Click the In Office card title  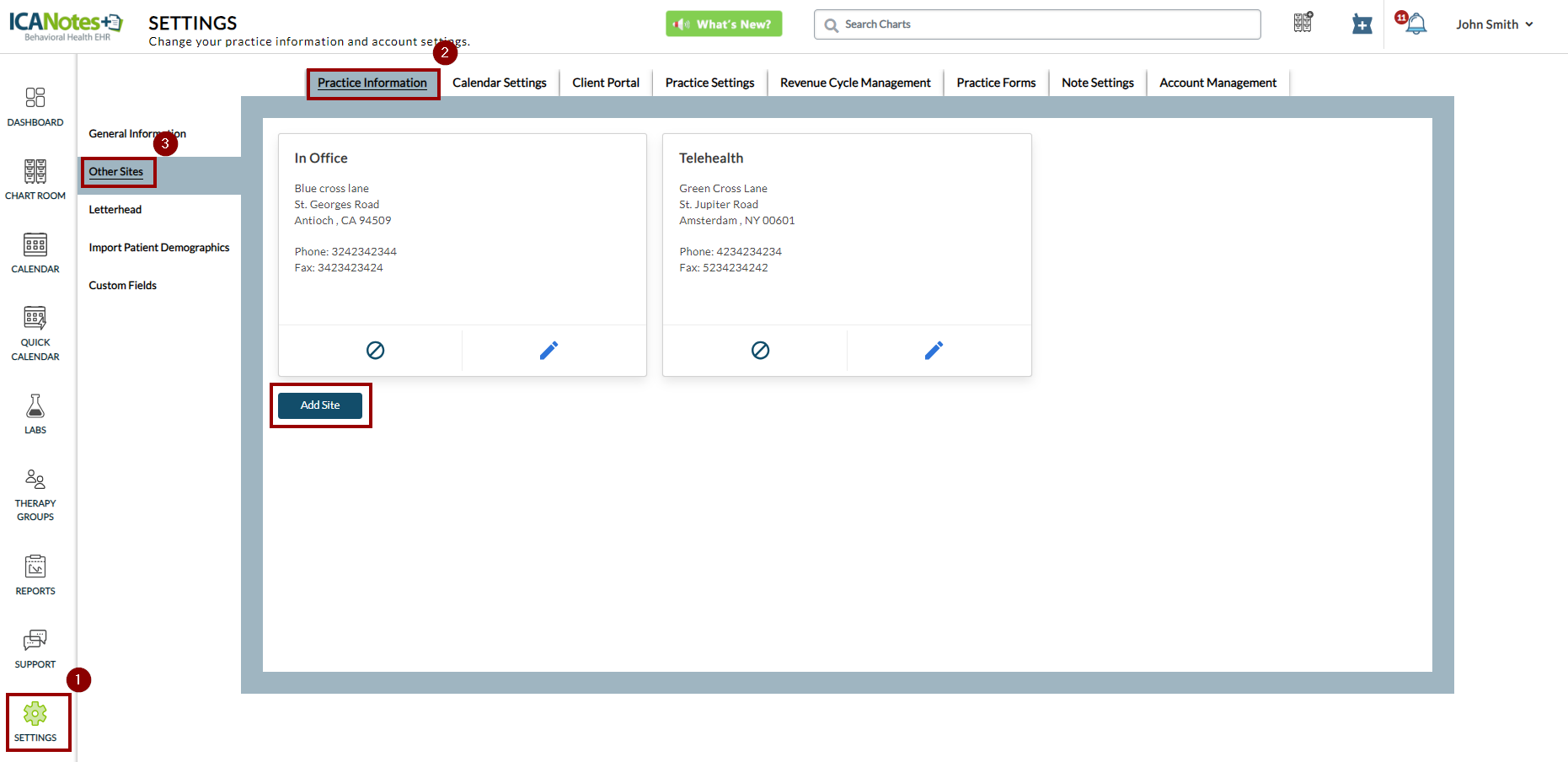click(321, 158)
